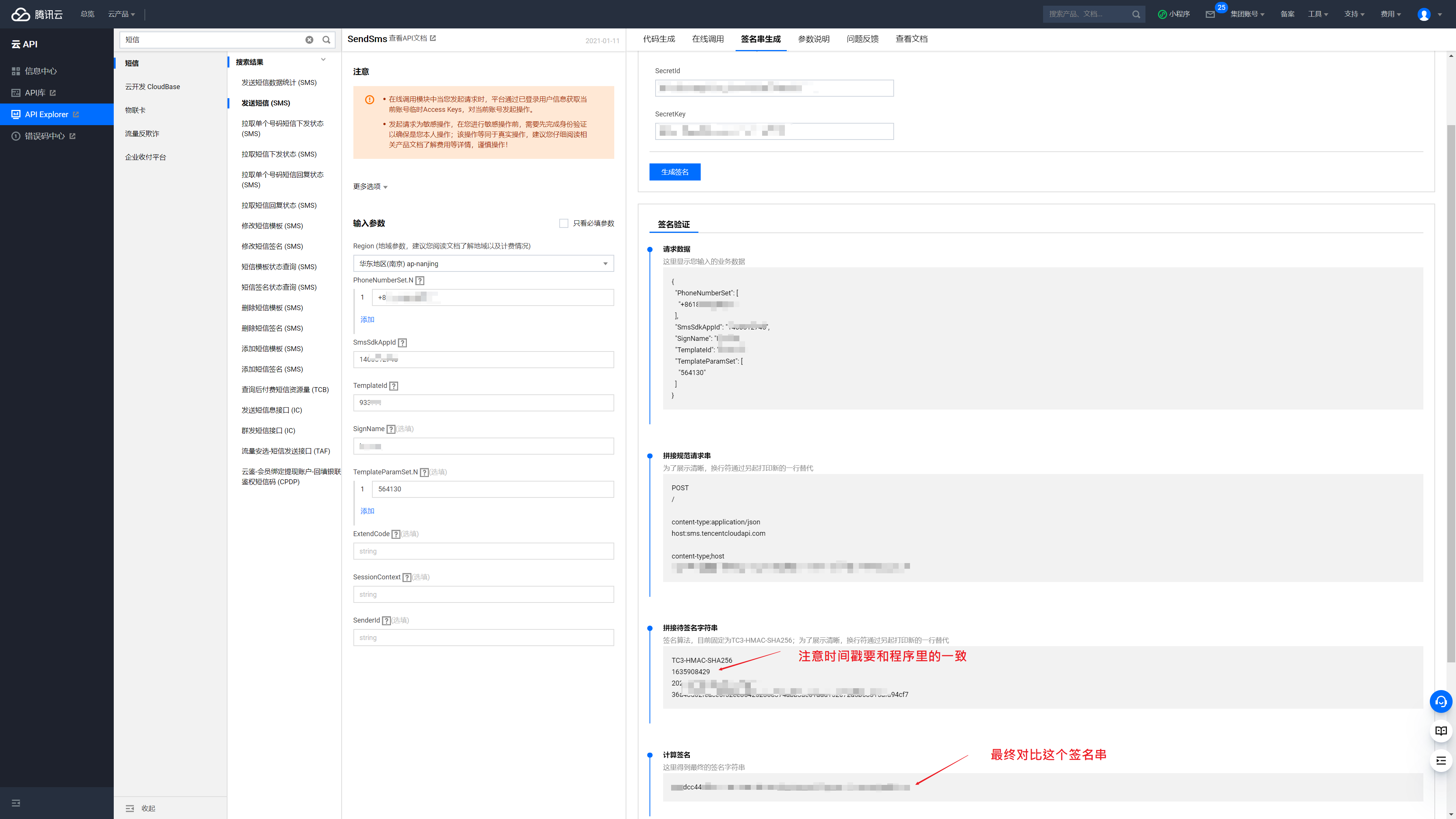Open the floating documentation book icon
The width and height of the screenshot is (1456, 819).
click(1441, 731)
